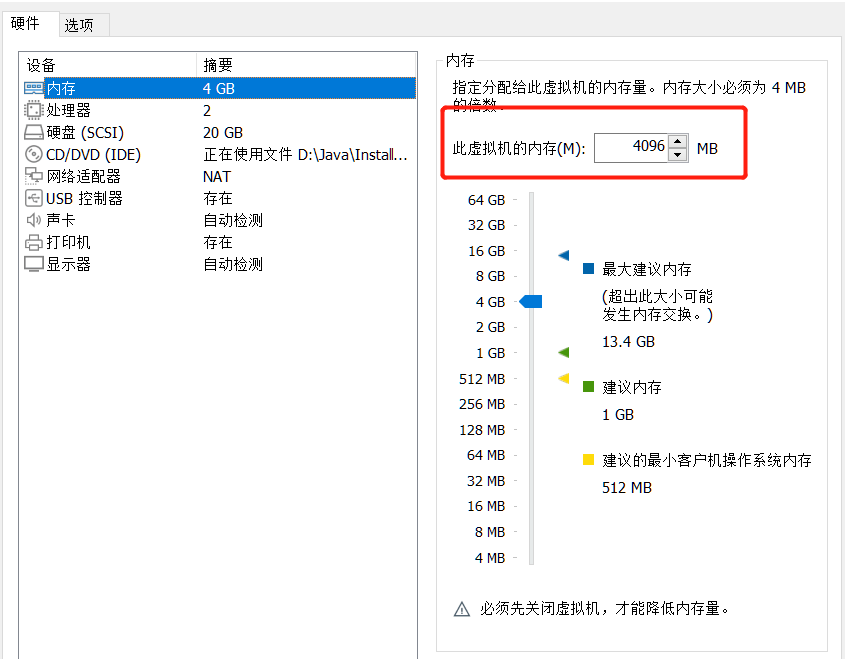Click the 设备 column header
This screenshot has height=659, width=845.
click(x=108, y=65)
